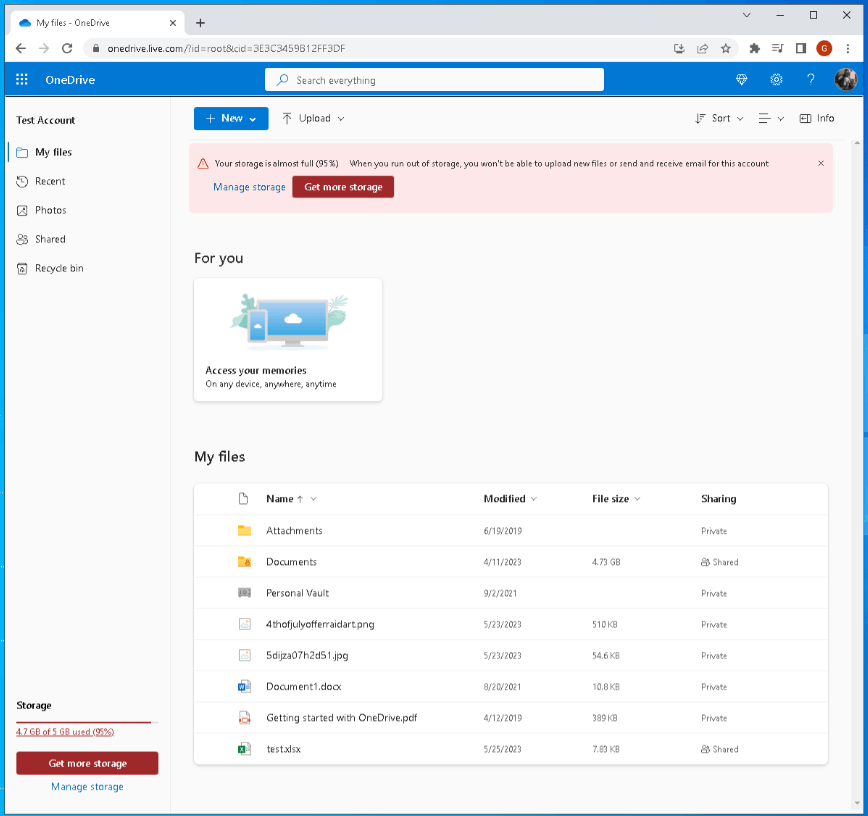Click Manage storage link in the banner
Screen dimensions: 868x816
click(249, 187)
